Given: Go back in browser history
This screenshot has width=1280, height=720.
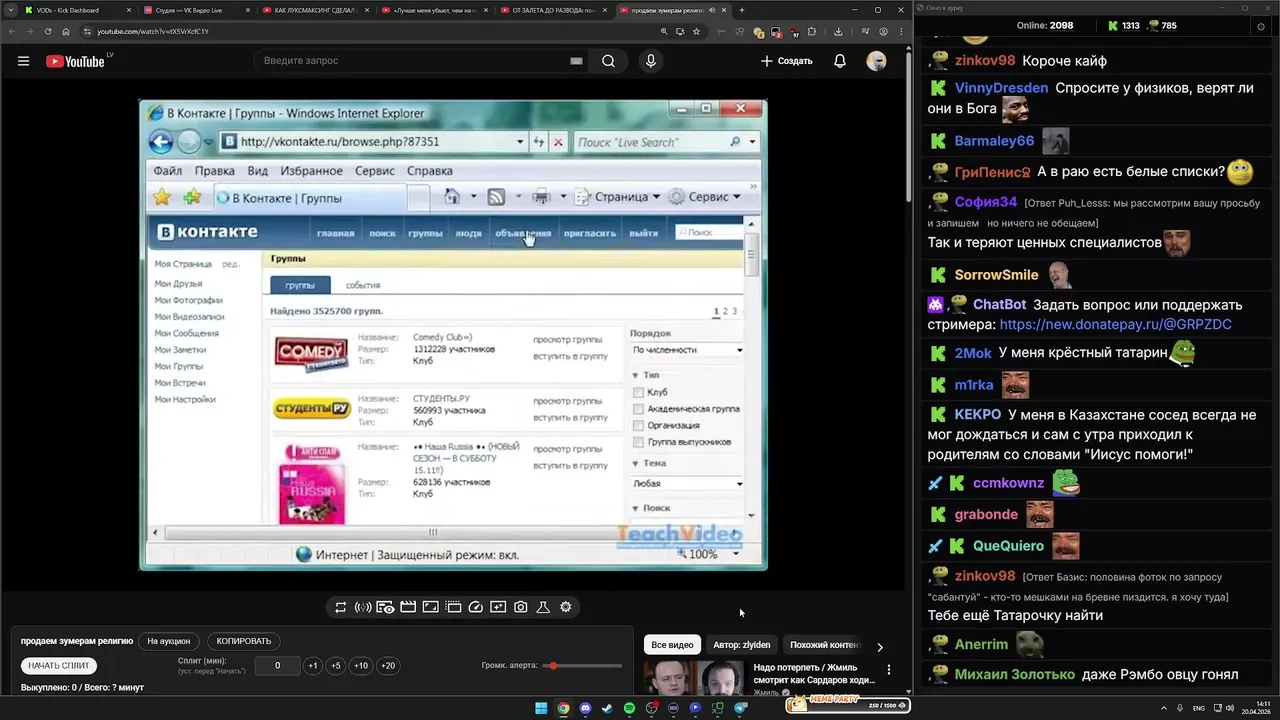Looking at the screenshot, I should (x=11, y=31).
